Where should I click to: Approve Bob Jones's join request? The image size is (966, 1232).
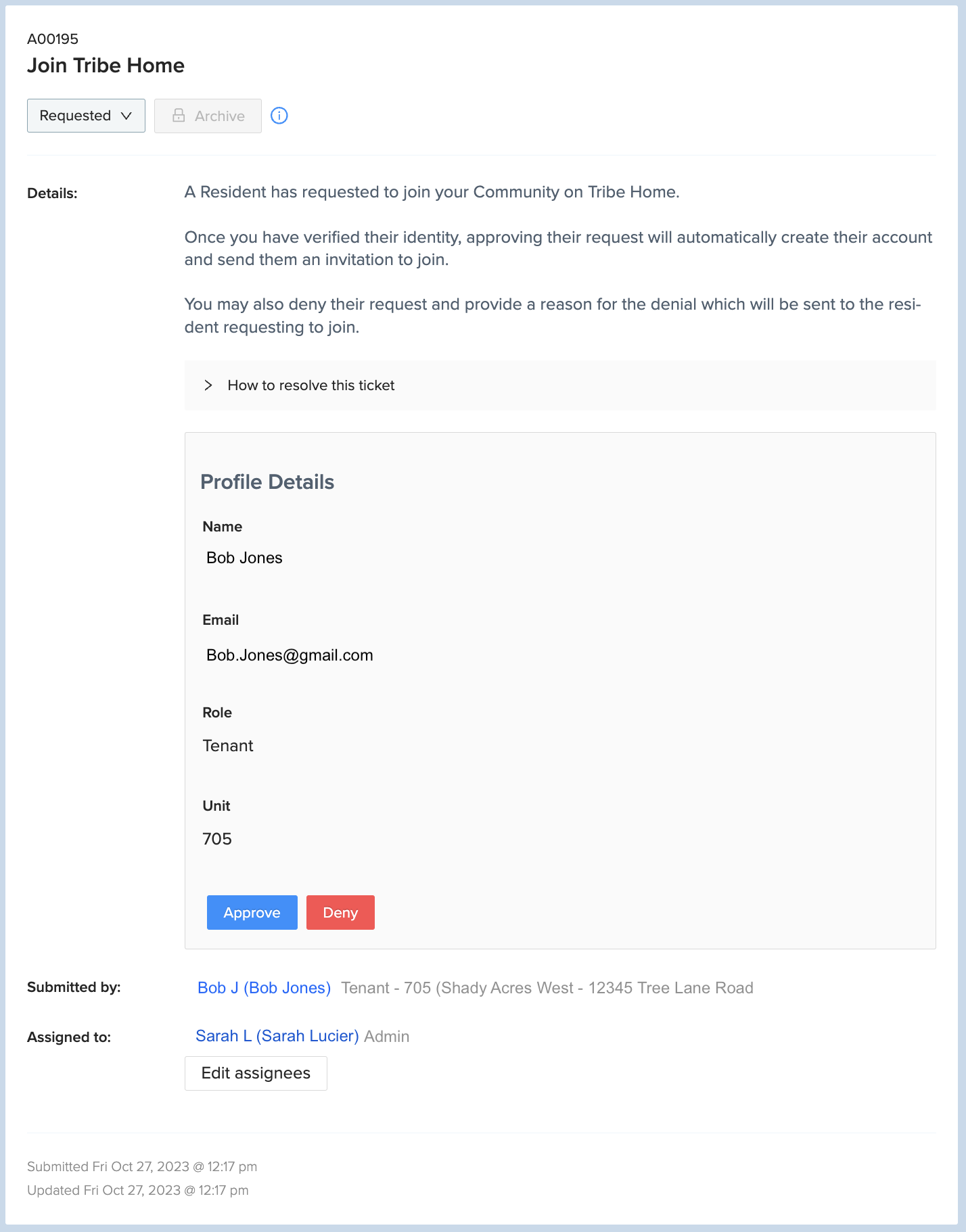tap(252, 913)
